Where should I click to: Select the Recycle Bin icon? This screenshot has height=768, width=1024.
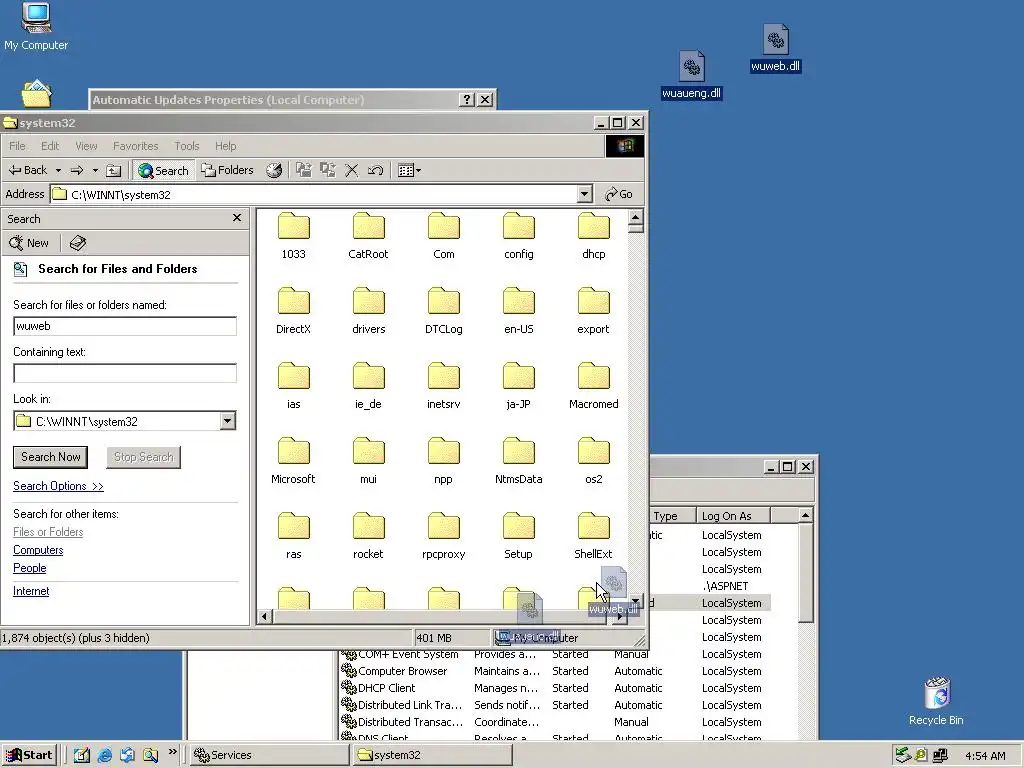pos(936,701)
